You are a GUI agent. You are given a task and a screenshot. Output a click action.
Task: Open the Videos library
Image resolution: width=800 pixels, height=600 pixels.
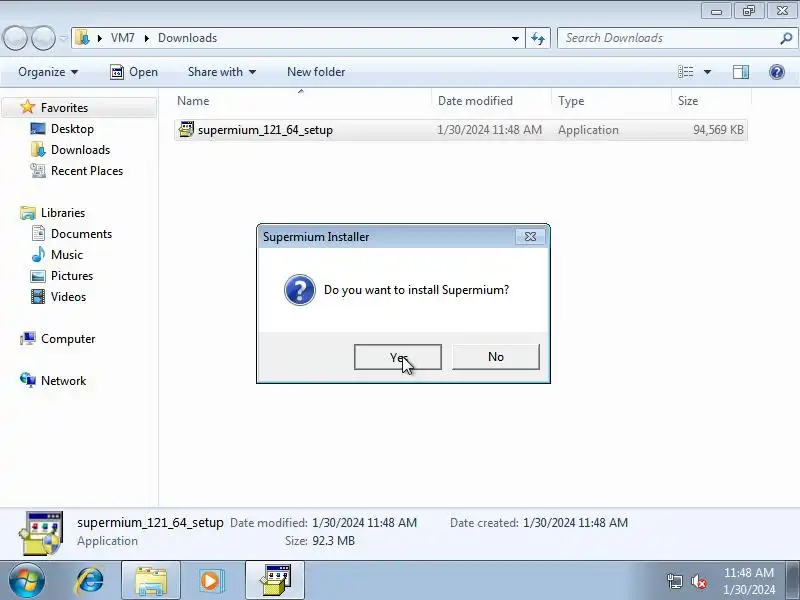[x=68, y=296]
